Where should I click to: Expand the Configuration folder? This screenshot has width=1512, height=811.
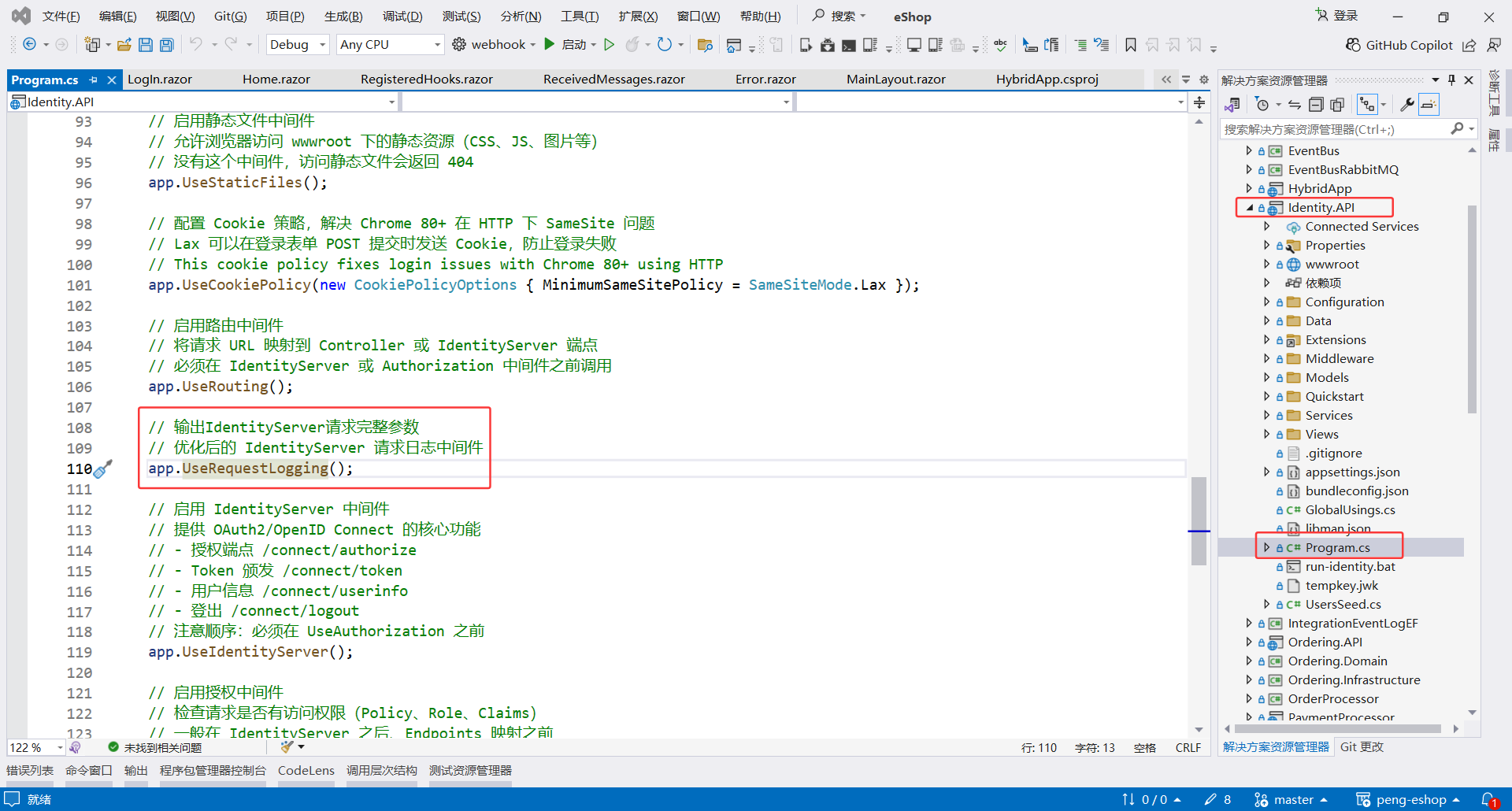pyautogui.click(x=1266, y=302)
